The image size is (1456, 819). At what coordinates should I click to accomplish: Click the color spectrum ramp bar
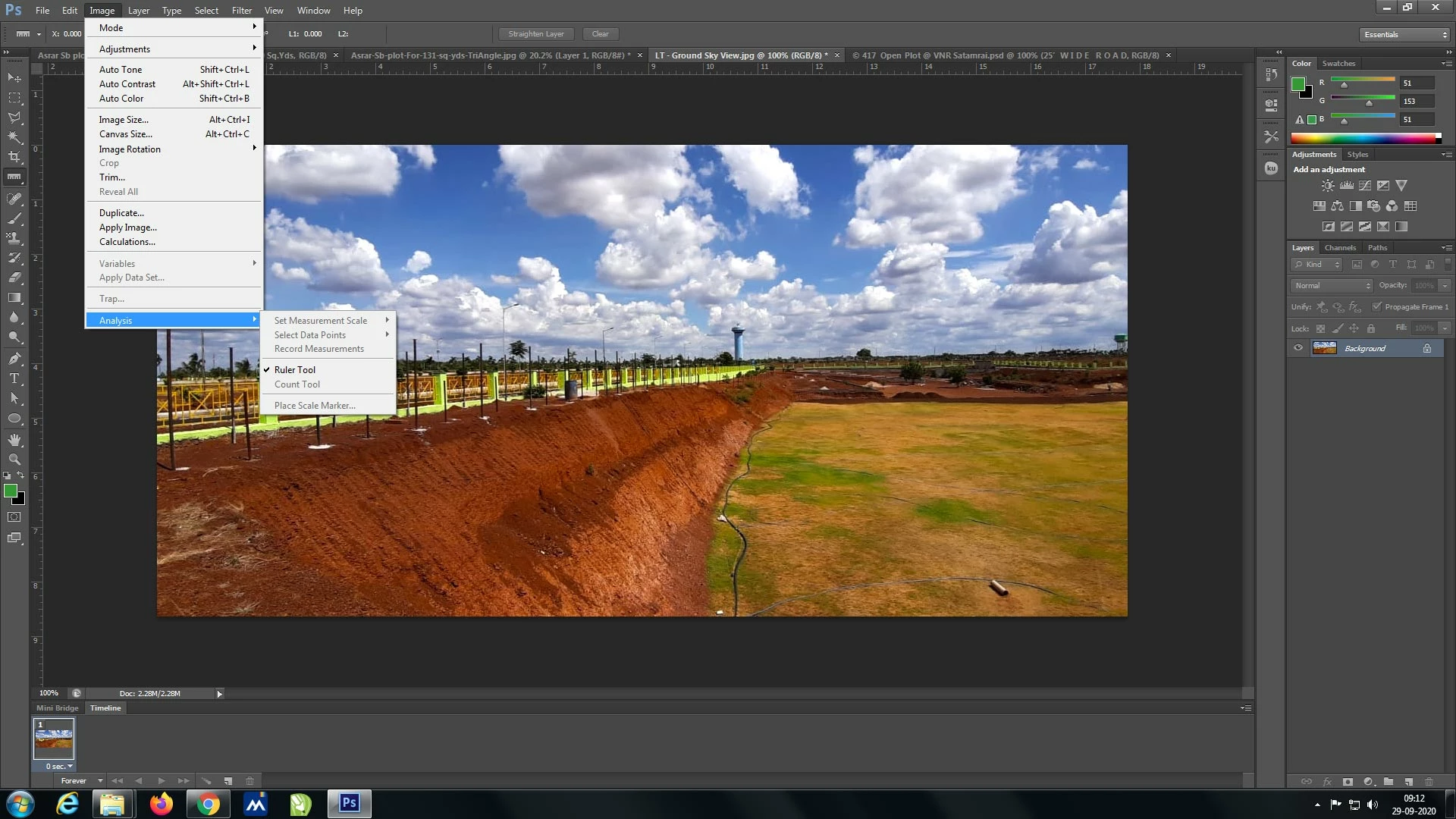(x=1362, y=138)
